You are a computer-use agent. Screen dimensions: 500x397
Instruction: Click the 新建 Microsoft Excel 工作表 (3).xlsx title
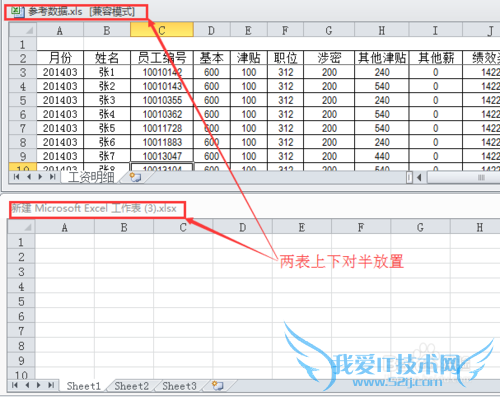[94, 209]
